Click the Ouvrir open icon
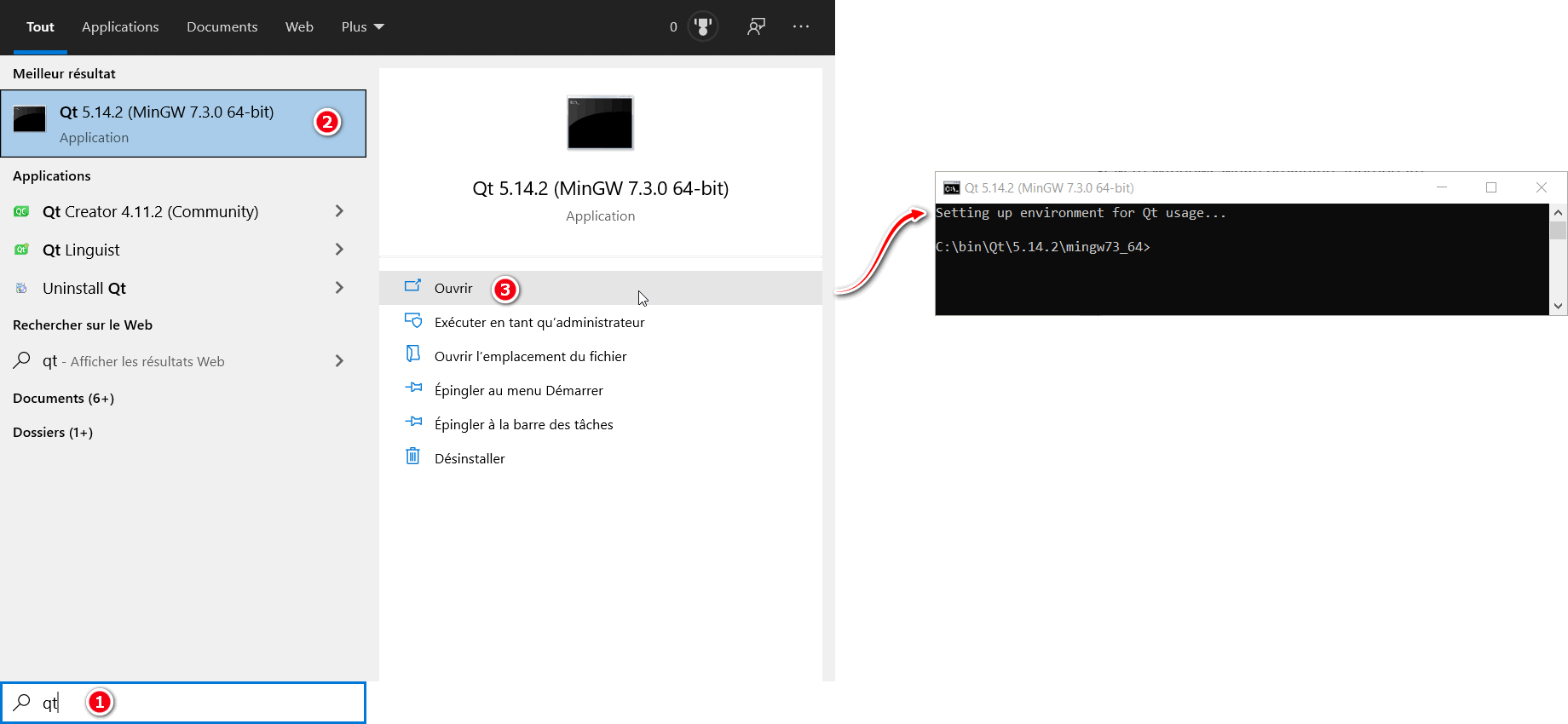This screenshot has height=724, width=1568. click(412, 286)
